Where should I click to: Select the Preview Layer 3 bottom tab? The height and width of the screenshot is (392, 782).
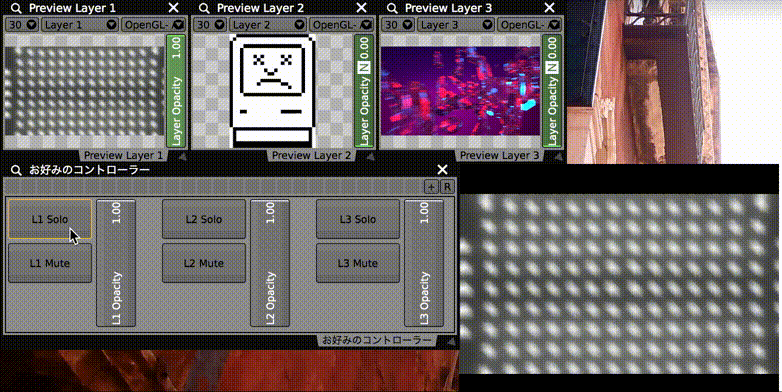(x=499, y=156)
